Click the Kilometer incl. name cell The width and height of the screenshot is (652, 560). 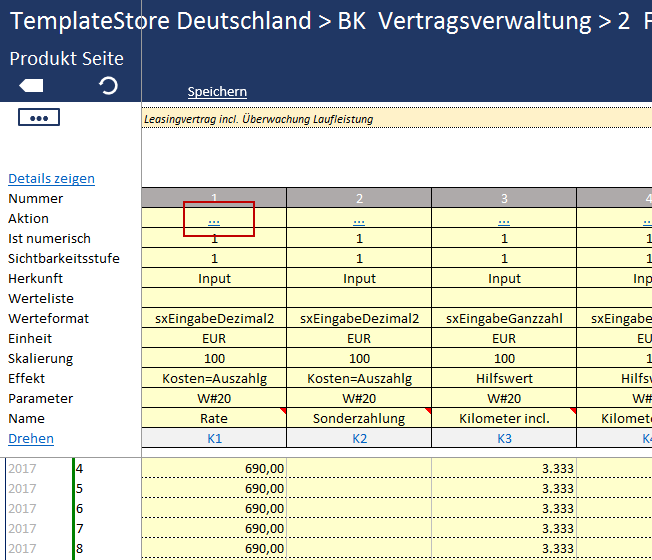pos(504,419)
